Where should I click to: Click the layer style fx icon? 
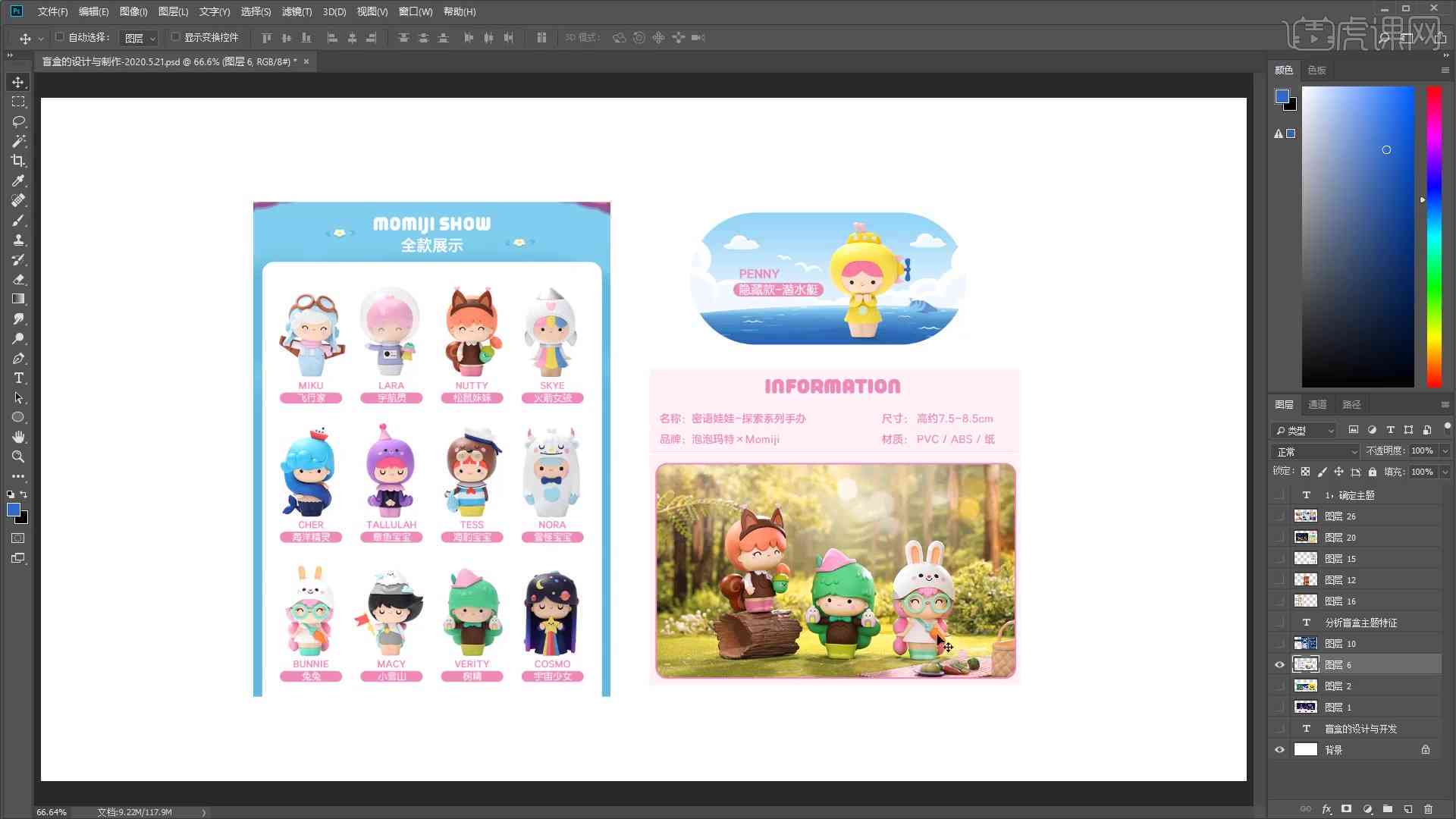1326,809
